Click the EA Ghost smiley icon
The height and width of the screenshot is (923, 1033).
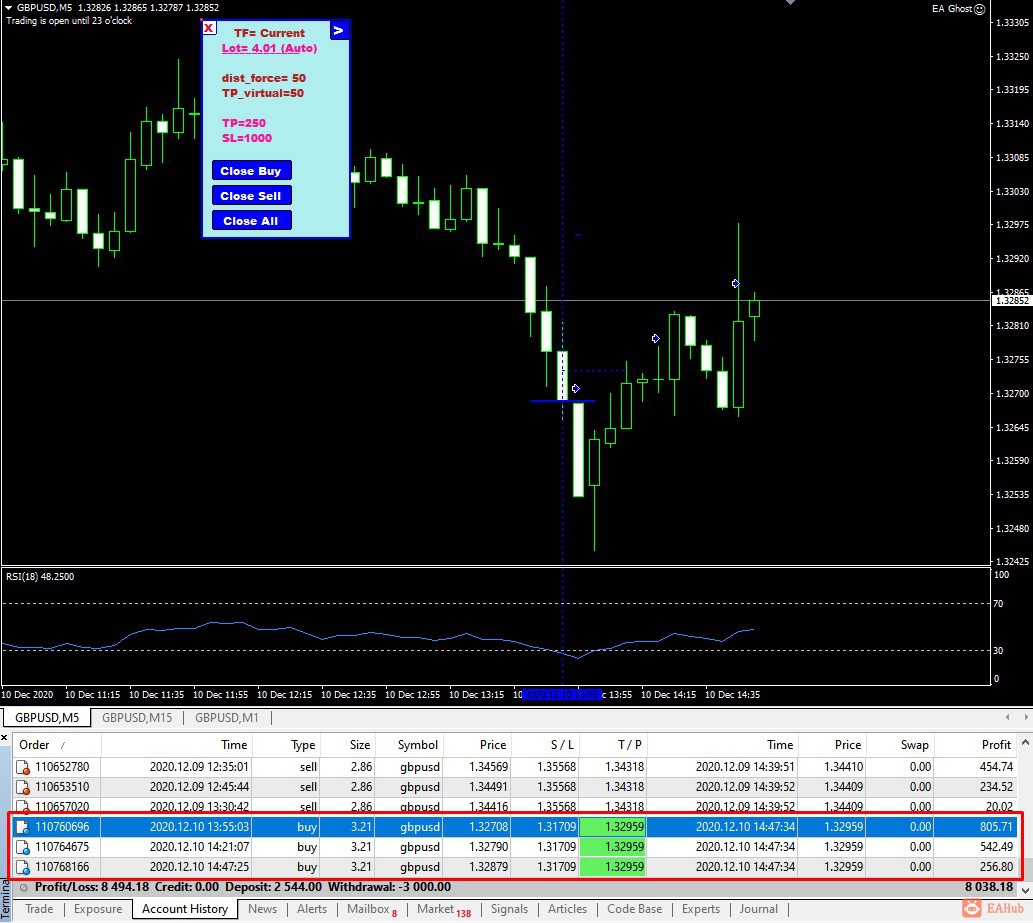pos(980,9)
